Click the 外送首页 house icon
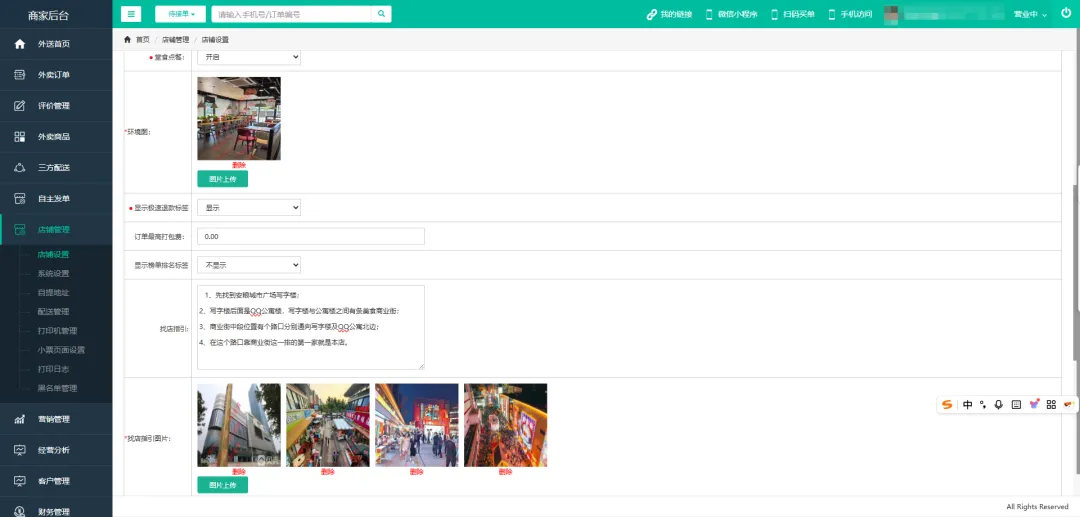Image resolution: width=1080 pixels, height=517 pixels. tap(20, 44)
